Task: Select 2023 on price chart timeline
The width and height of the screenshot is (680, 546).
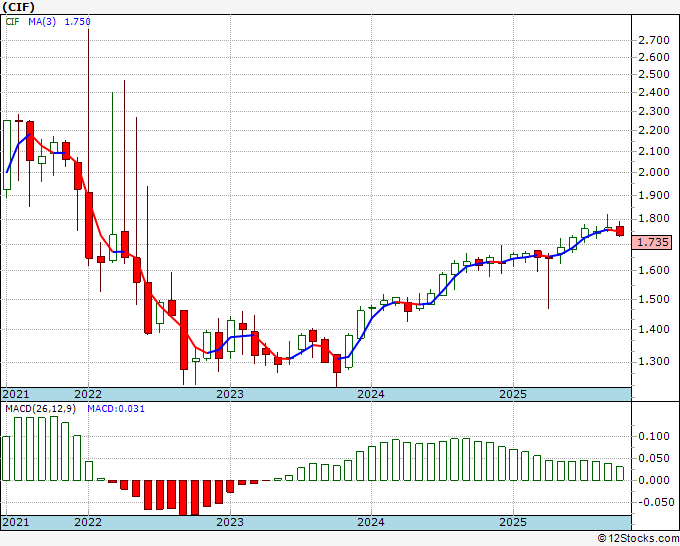Action: 230,394
